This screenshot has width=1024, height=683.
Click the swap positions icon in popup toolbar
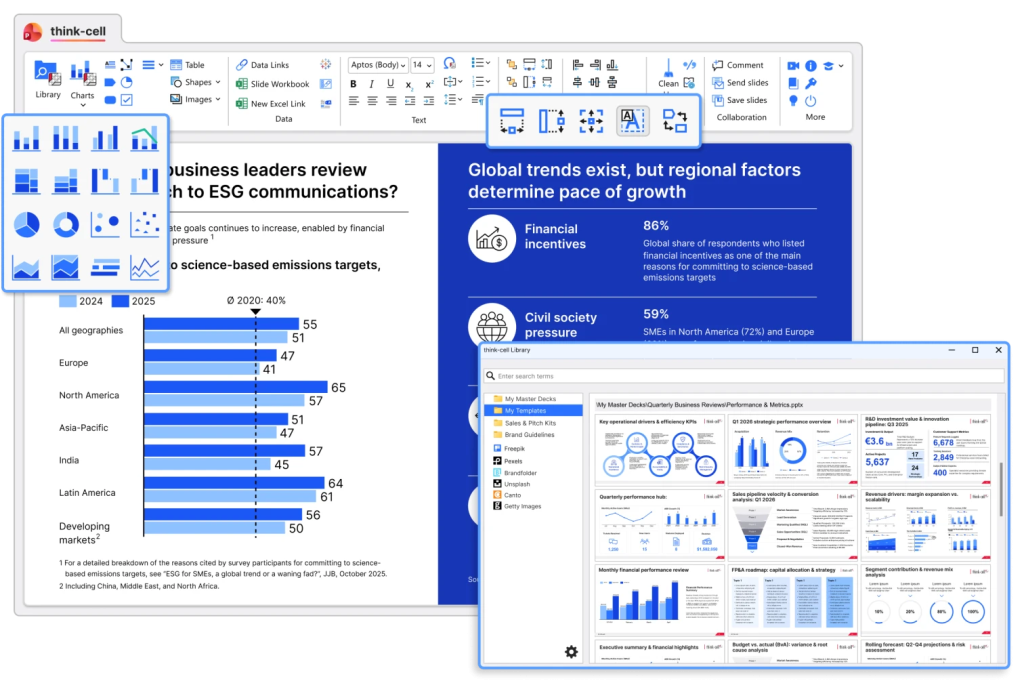[675, 121]
